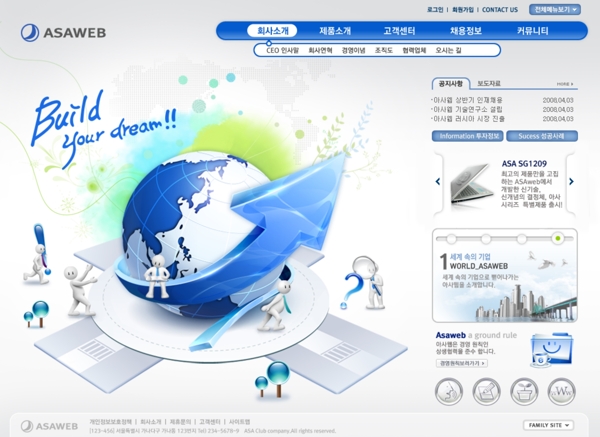The height and width of the screenshot is (437, 600).
Task: Select first slide indicator dot
Action: [x=451, y=239]
